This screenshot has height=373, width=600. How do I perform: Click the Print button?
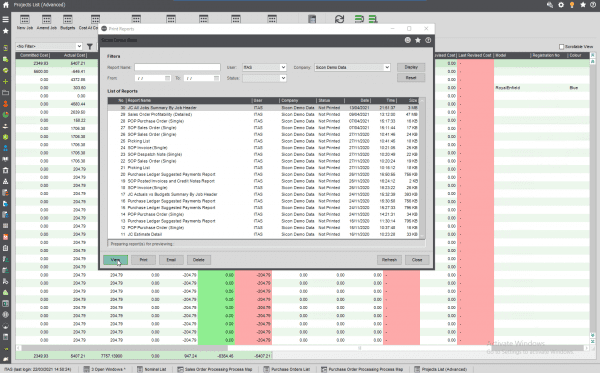coord(143,260)
